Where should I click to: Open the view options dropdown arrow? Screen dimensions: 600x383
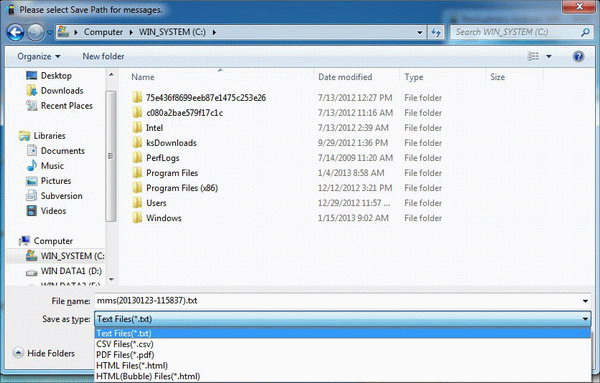548,56
